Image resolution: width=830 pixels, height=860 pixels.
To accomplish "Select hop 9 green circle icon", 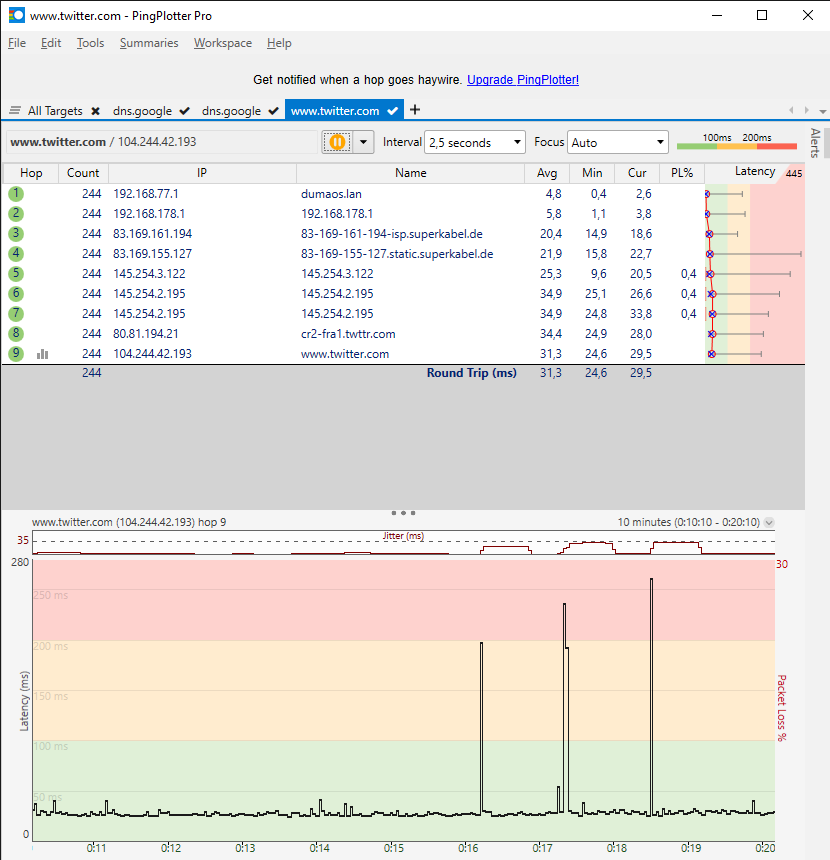I will coord(16,354).
